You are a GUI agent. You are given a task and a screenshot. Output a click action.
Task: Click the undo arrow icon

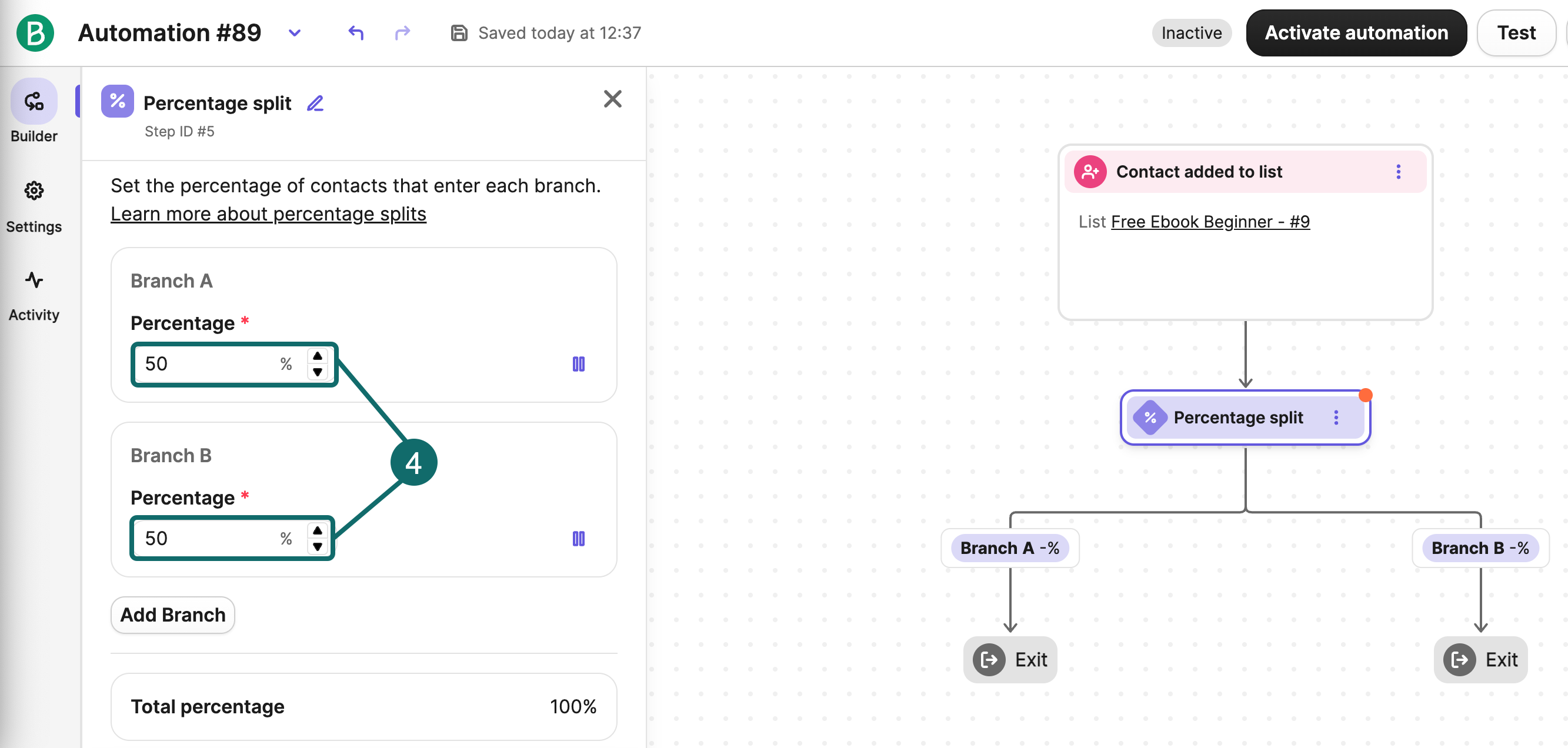pyautogui.click(x=356, y=33)
